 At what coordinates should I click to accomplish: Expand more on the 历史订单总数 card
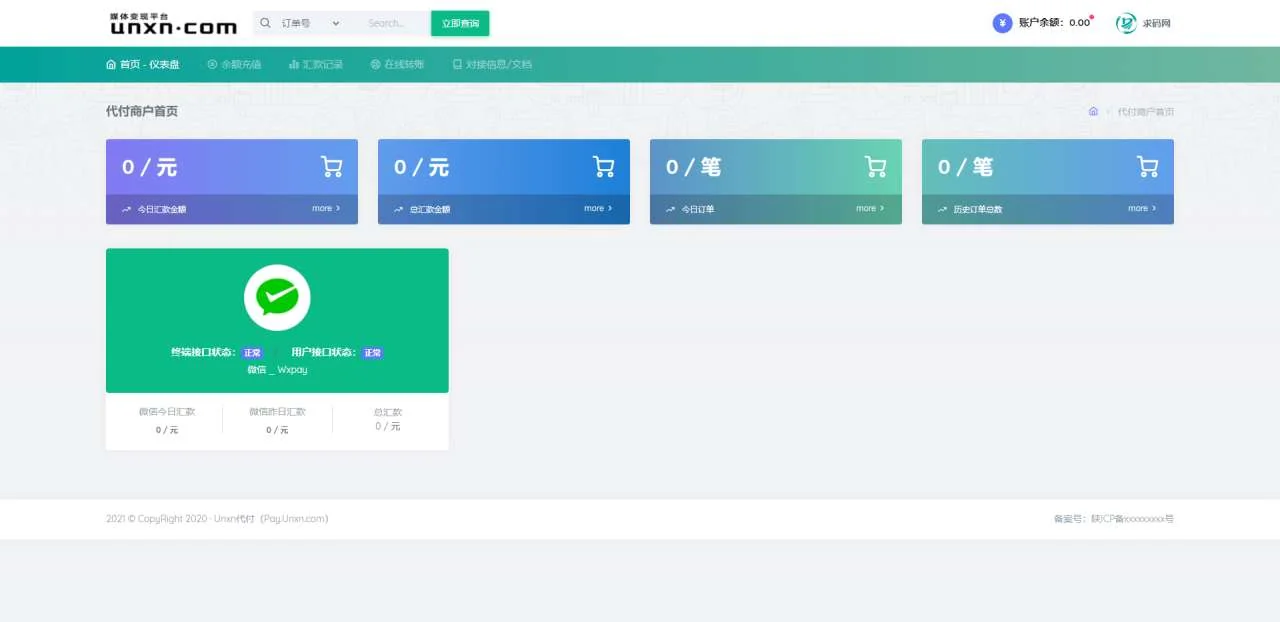tap(1141, 209)
